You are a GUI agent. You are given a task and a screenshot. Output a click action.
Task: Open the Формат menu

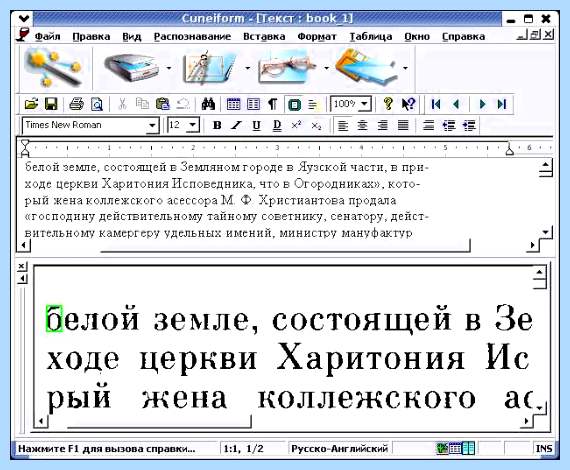(317, 37)
